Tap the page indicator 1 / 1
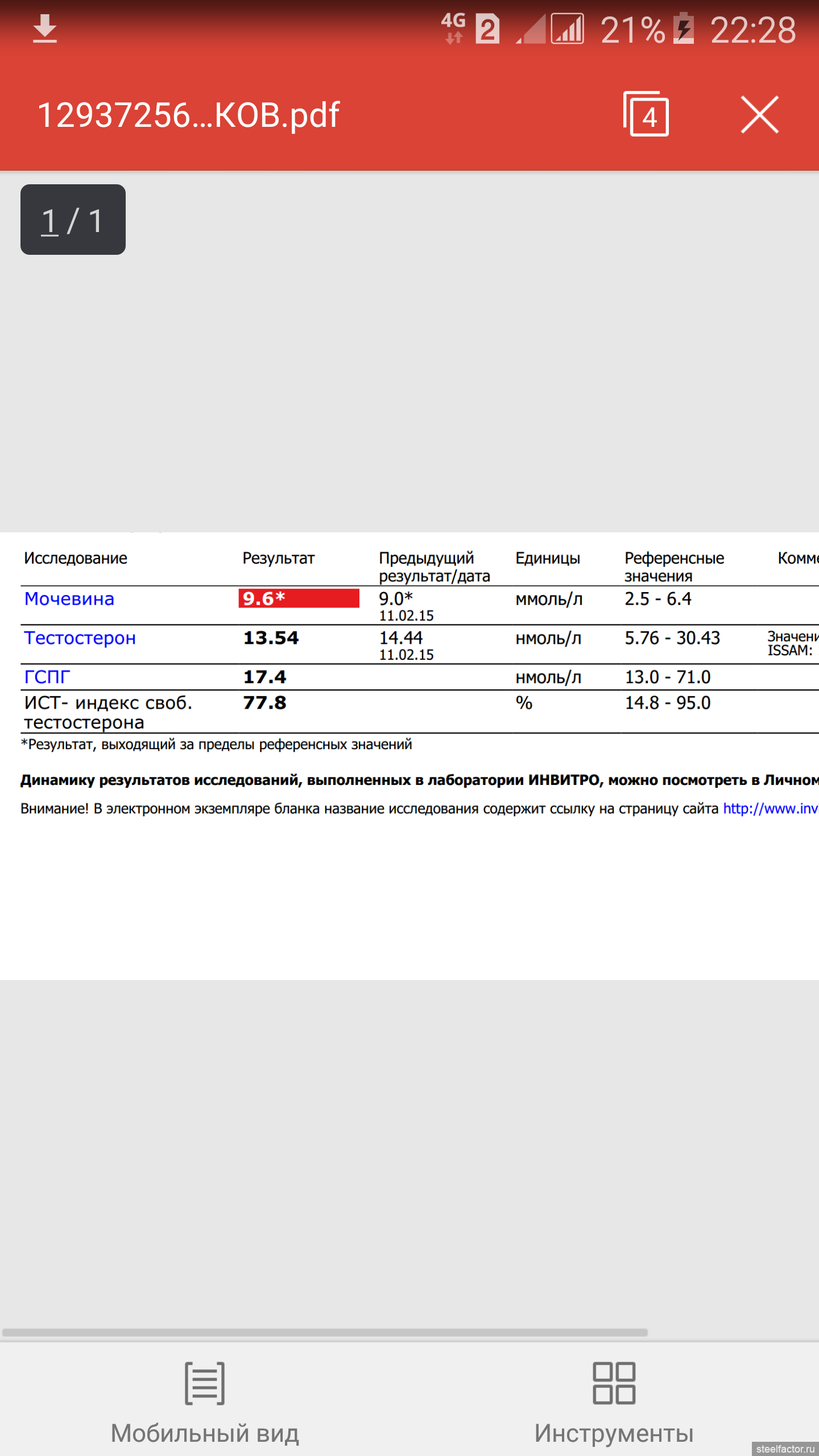 coord(73,220)
